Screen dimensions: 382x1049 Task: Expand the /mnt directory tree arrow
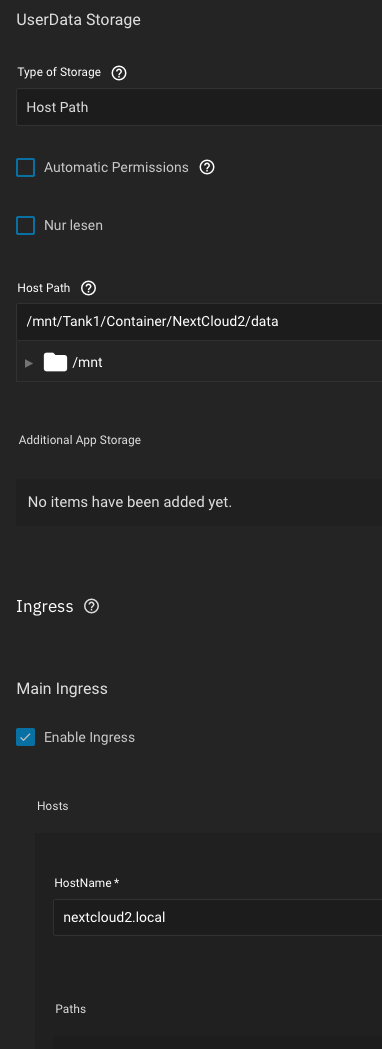(x=29, y=363)
